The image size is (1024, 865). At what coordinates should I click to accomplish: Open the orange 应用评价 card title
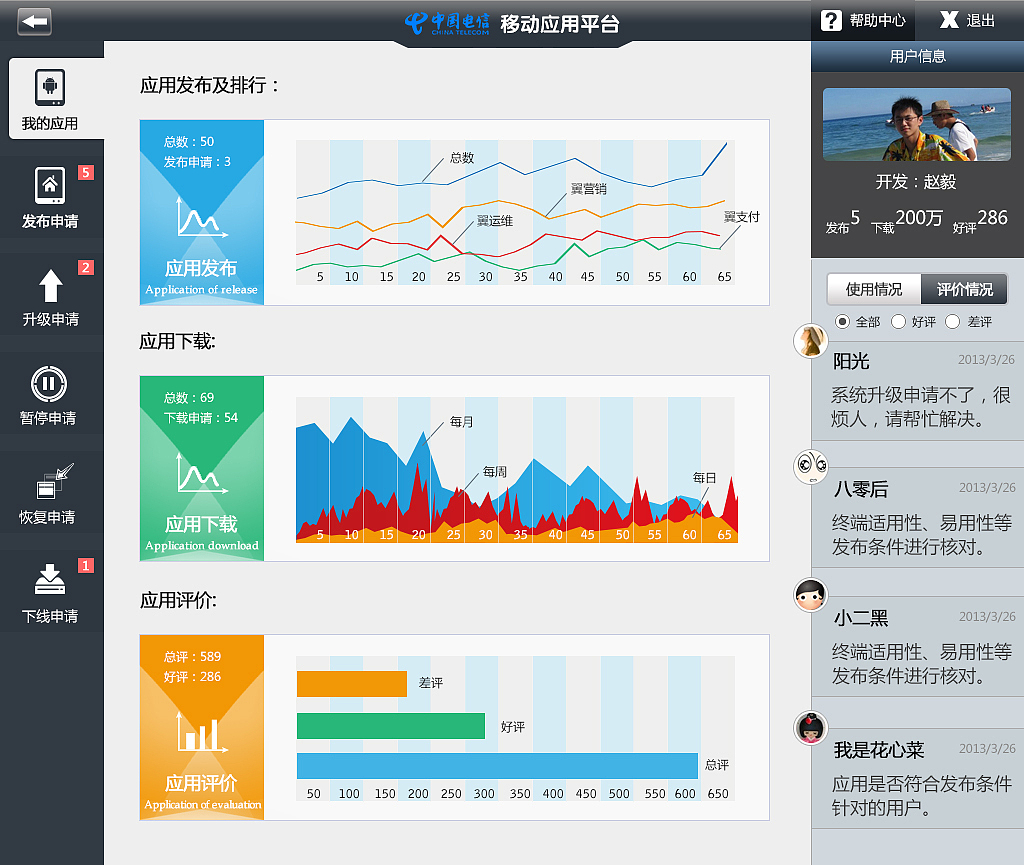[x=201, y=783]
